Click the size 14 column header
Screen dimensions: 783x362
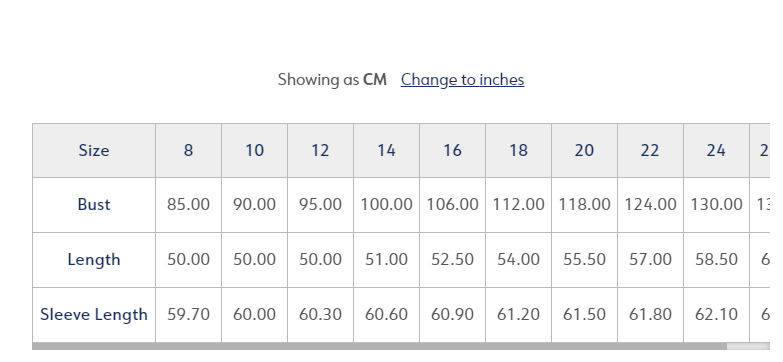[x=386, y=150]
